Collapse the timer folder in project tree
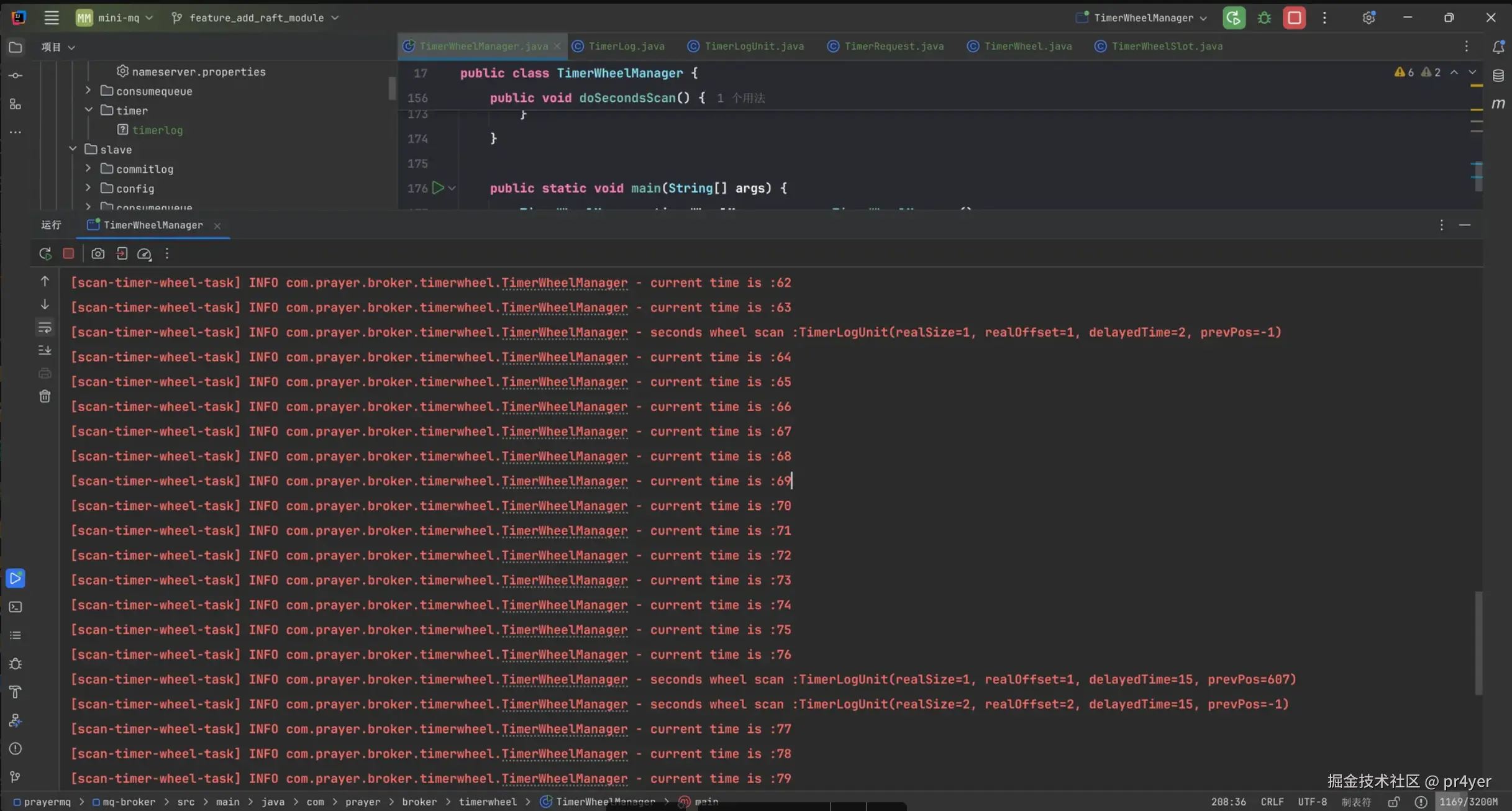1512x811 pixels. point(89,110)
